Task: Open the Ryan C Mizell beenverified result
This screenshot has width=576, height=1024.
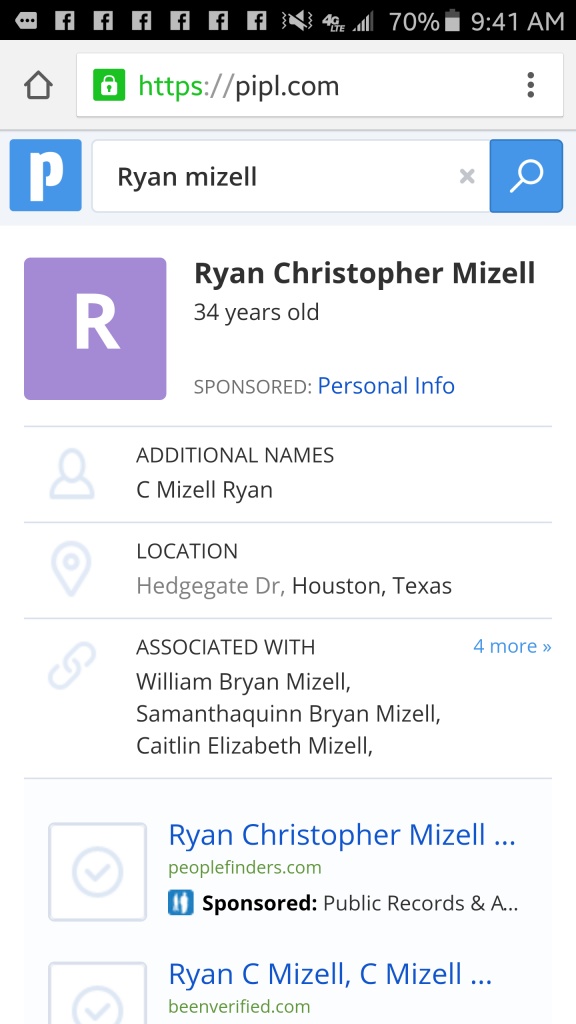Action: click(330, 974)
